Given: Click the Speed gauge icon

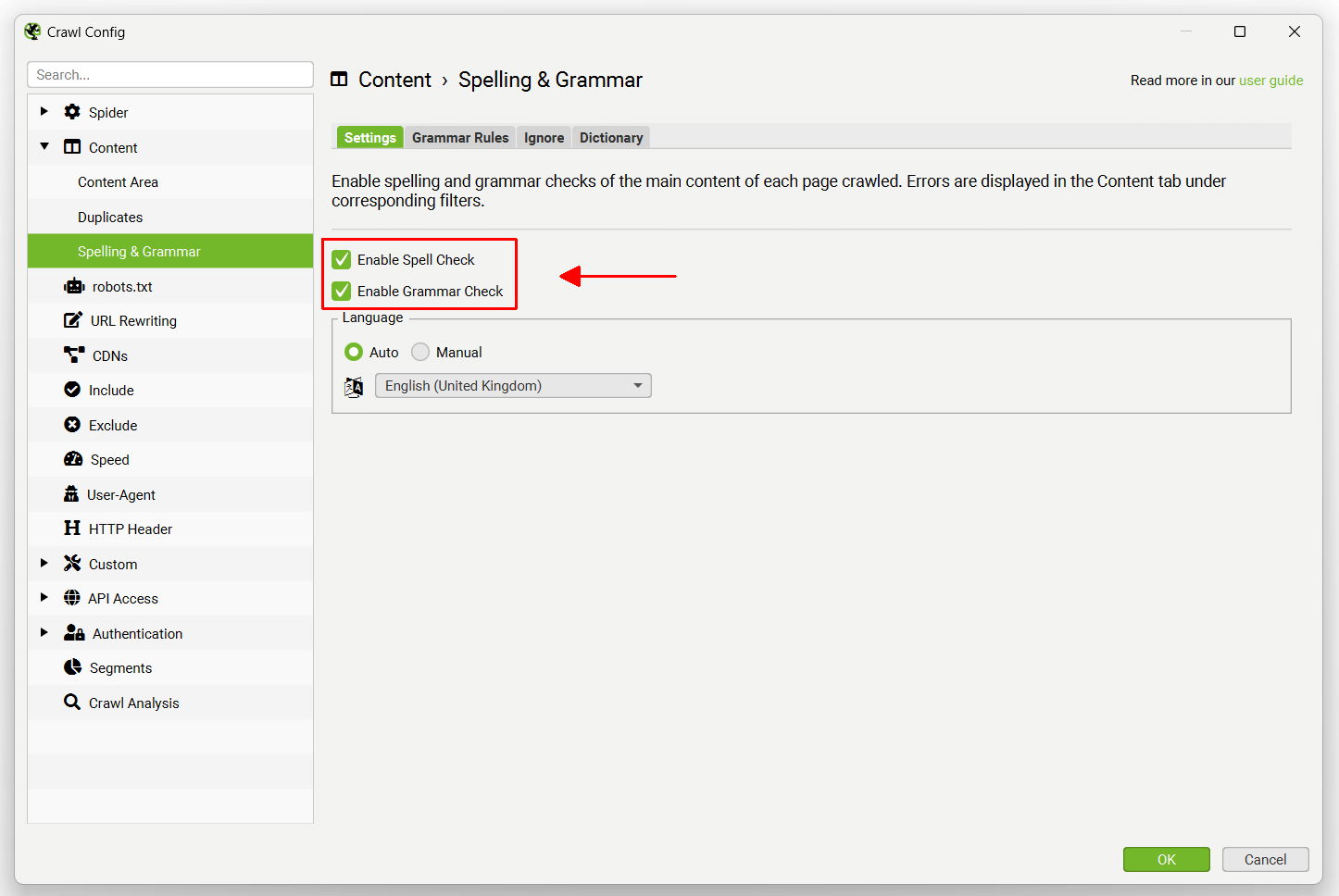Looking at the screenshot, I should point(73,459).
